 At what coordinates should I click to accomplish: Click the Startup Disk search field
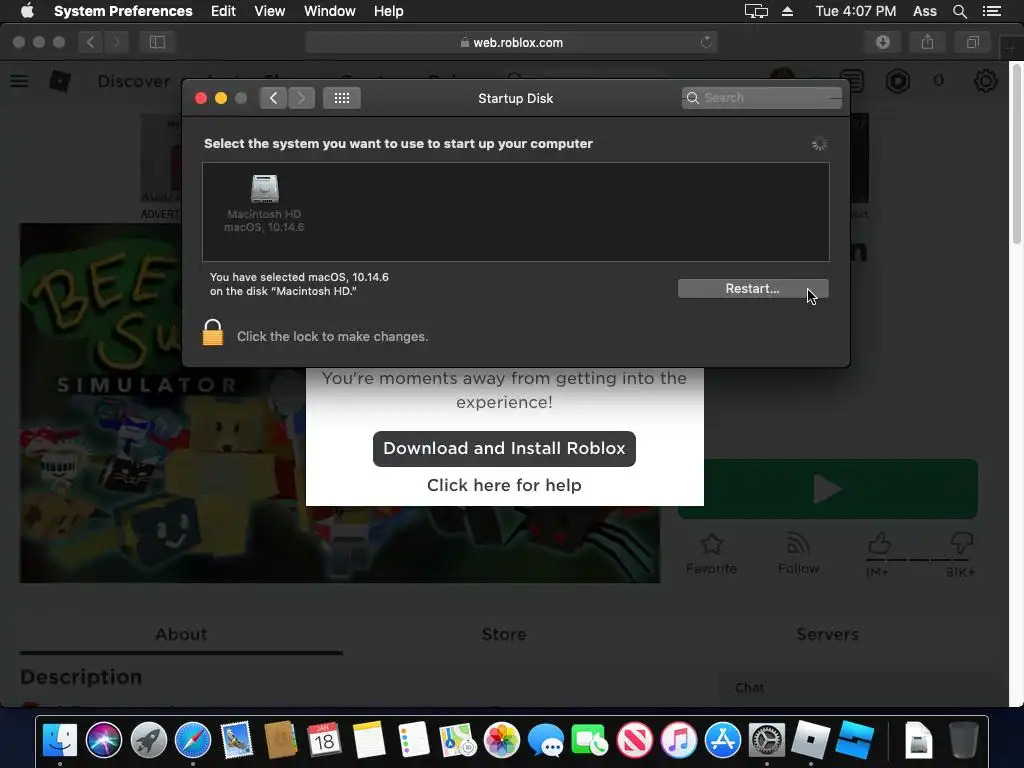point(761,98)
